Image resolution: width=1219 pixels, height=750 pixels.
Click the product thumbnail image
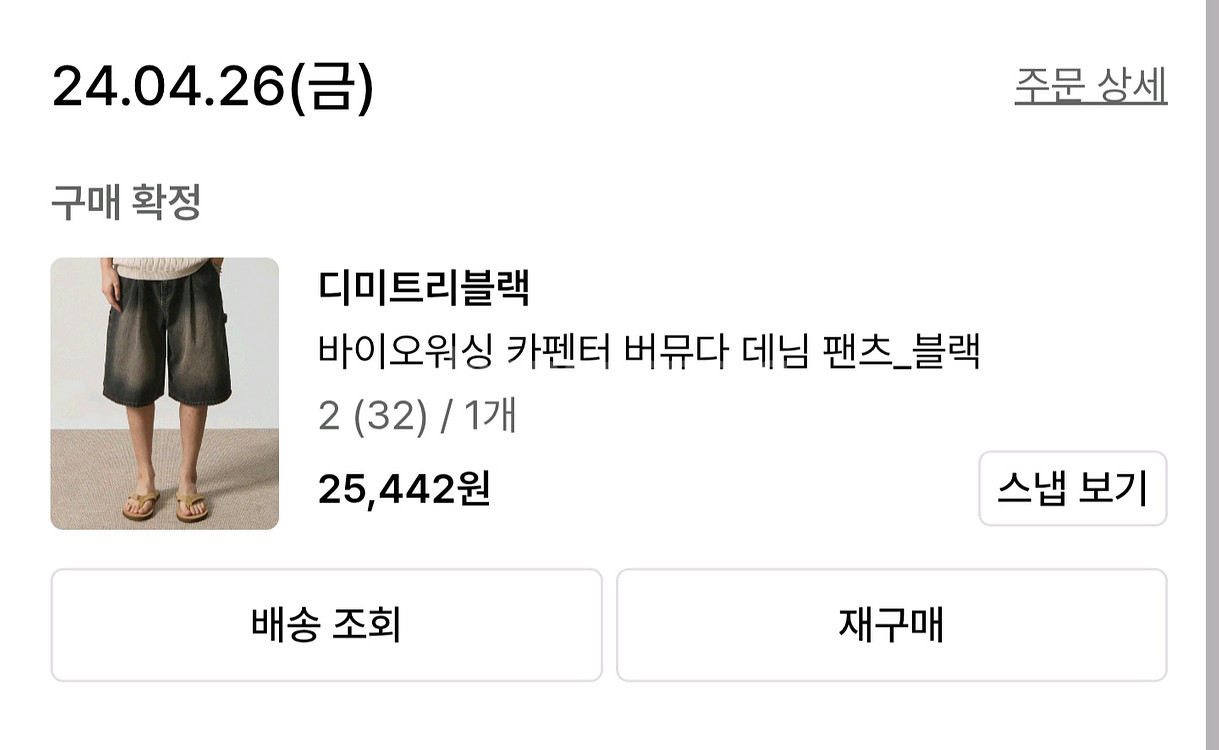tap(165, 393)
